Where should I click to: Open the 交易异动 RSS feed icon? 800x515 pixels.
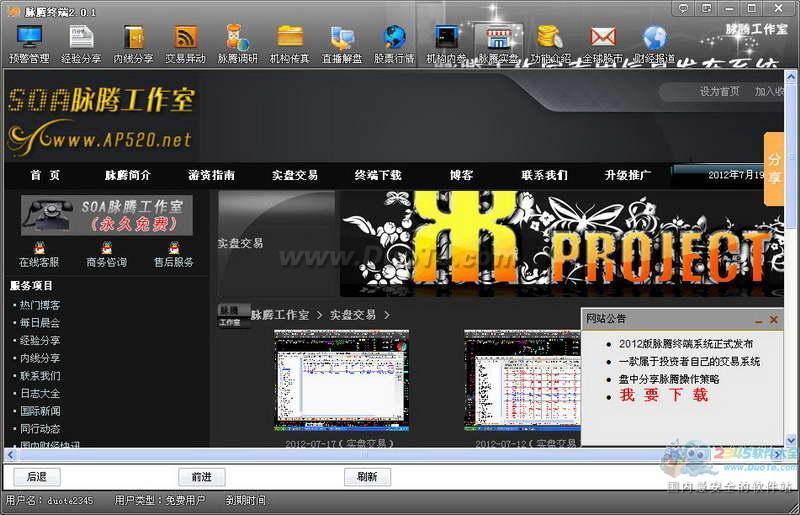[185, 38]
